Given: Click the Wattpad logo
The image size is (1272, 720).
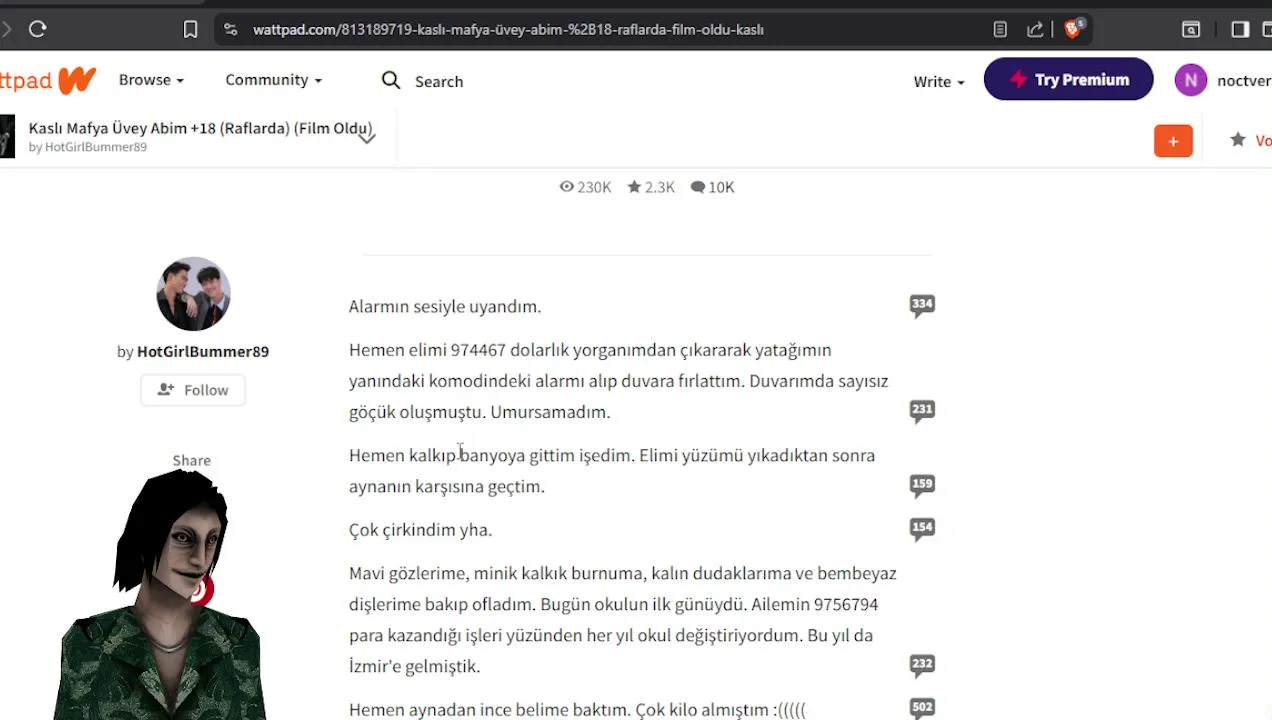Looking at the screenshot, I should pos(48,80).
